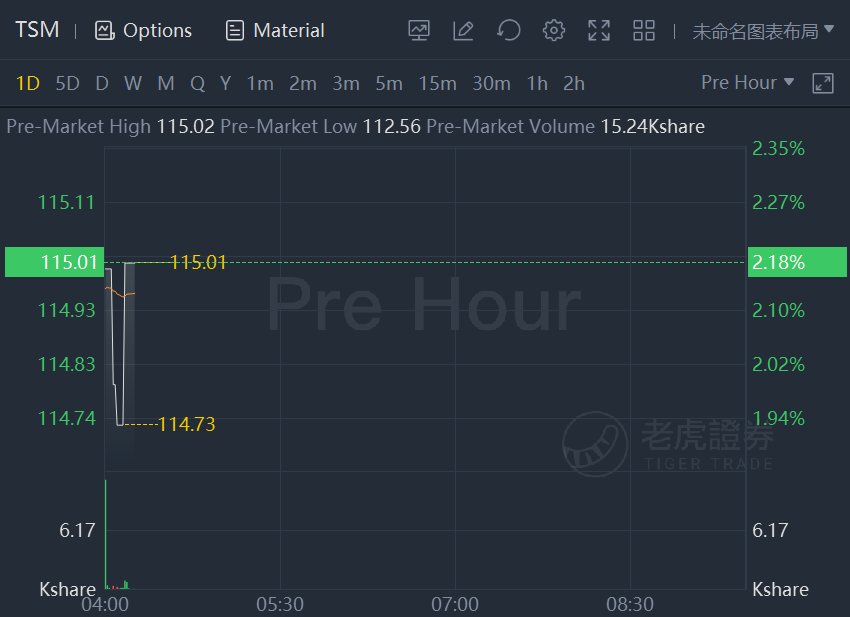Click the tall volume bar at 04:00

point(106,534)
